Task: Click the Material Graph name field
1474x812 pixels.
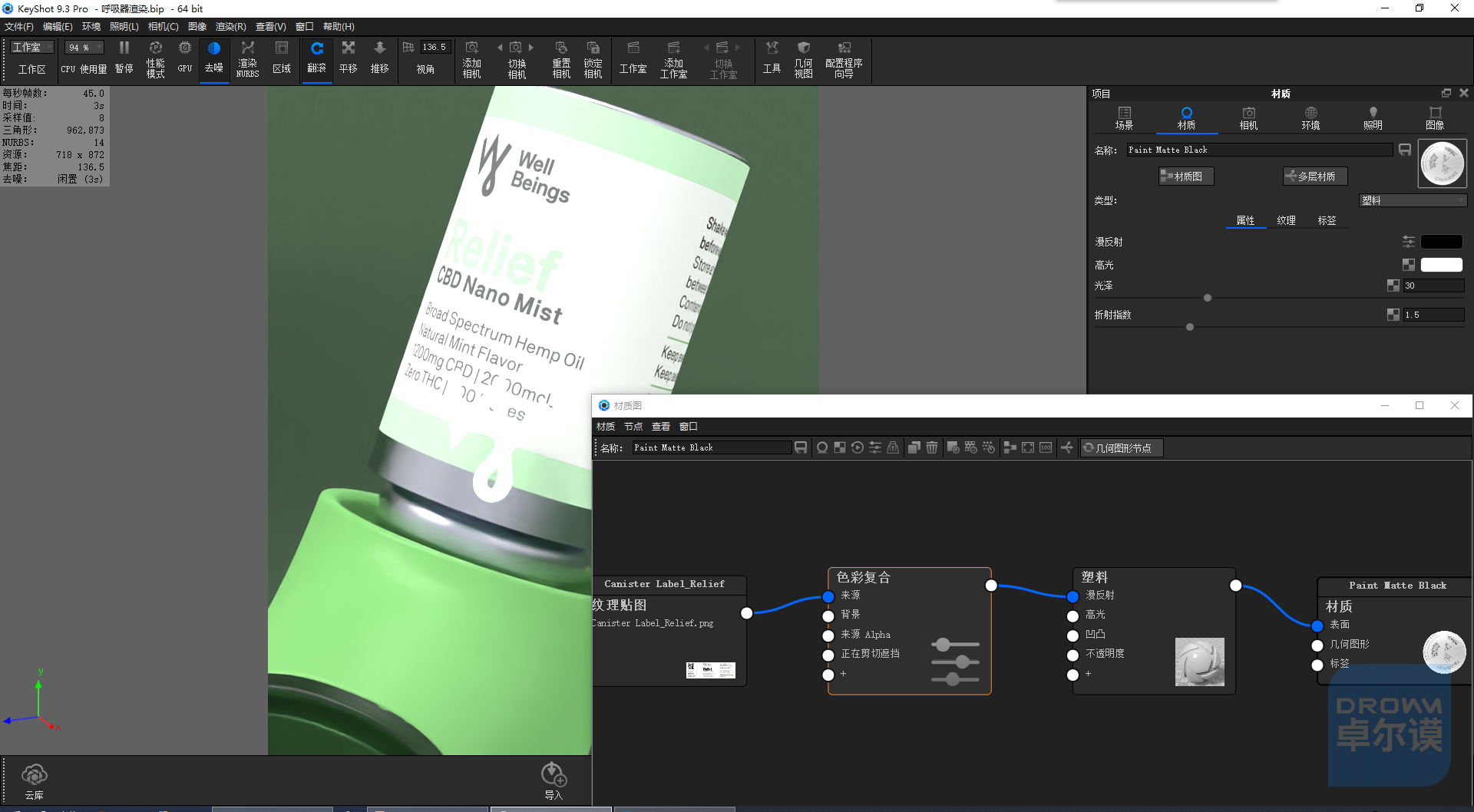Action: coord(712,447)
